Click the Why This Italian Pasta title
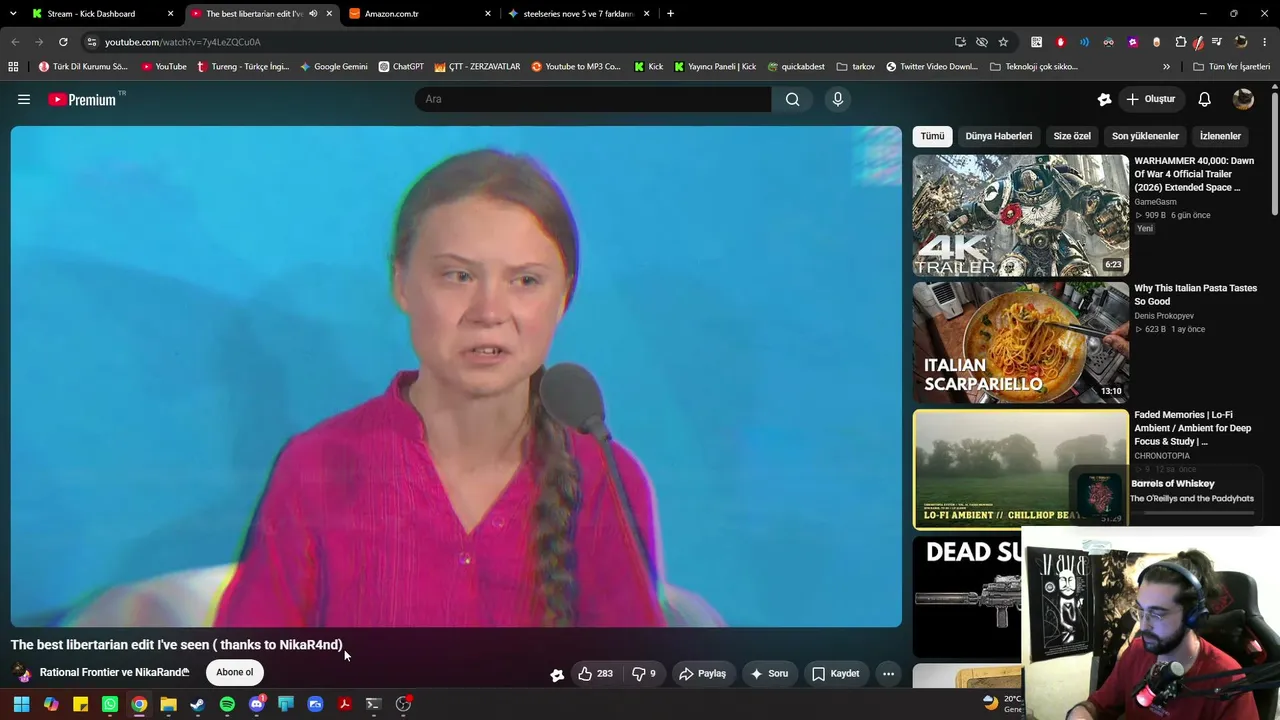Image resolution: width=1280 pixels, height=720 pixels. tap(1196, 295)
